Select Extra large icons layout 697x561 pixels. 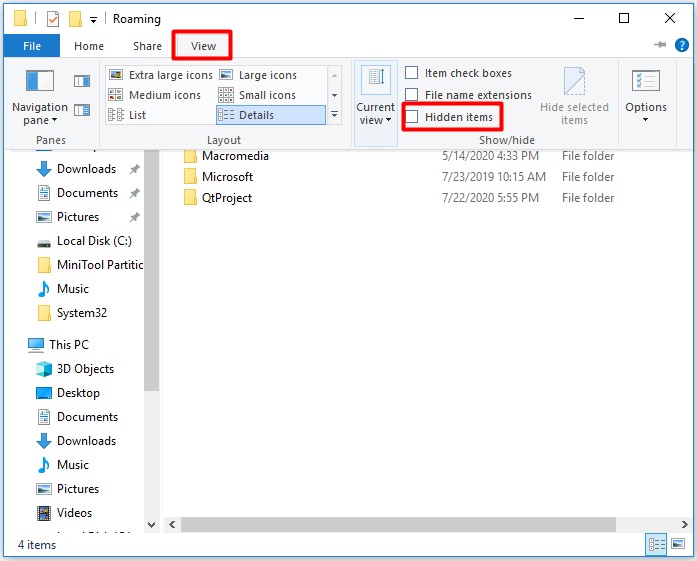click(x=161, y=75)
